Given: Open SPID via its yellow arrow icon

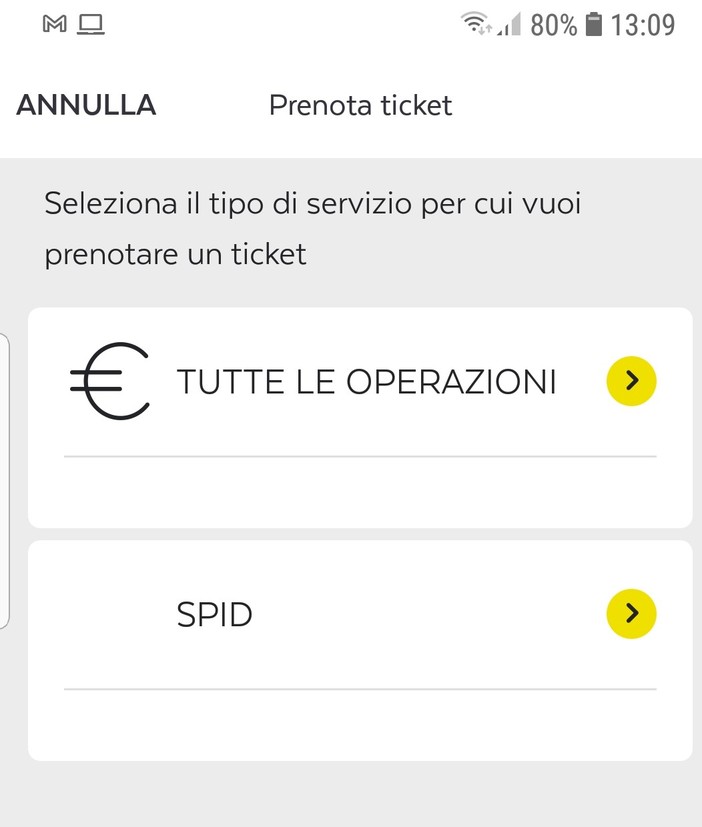Looking at the screenshot, I should tap(631, 615).
